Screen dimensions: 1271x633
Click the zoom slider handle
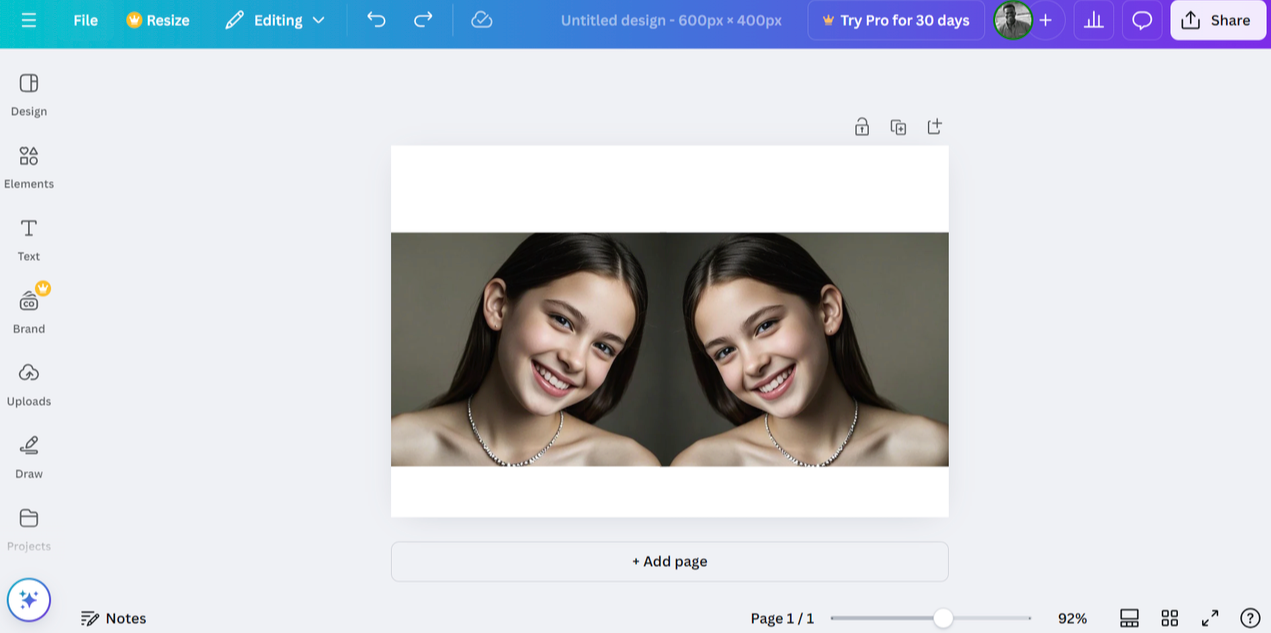point(943,618)
